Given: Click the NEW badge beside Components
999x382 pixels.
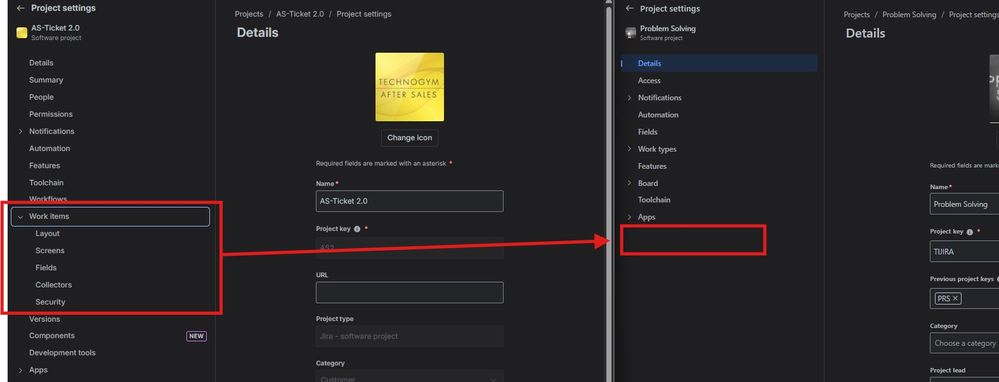Looking at the screenshot, I should pos(196,336).
